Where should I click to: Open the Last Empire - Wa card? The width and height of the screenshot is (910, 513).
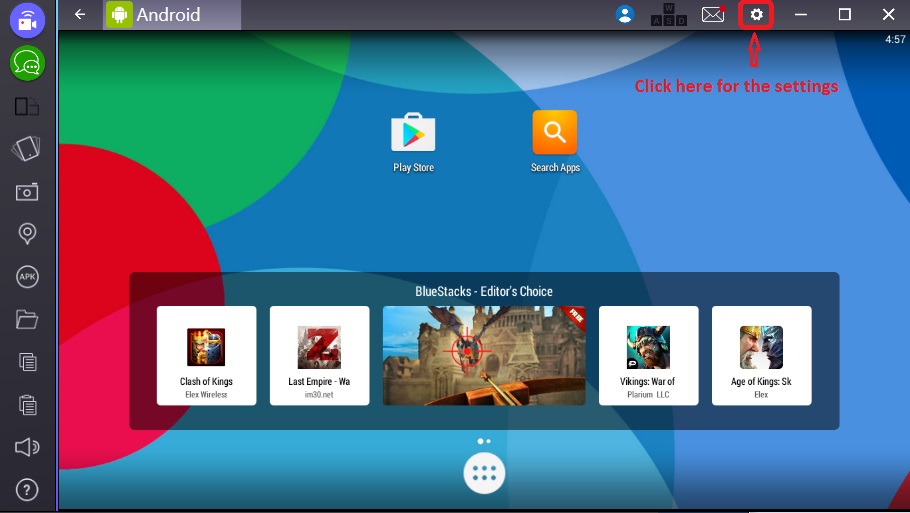[319, 356]
